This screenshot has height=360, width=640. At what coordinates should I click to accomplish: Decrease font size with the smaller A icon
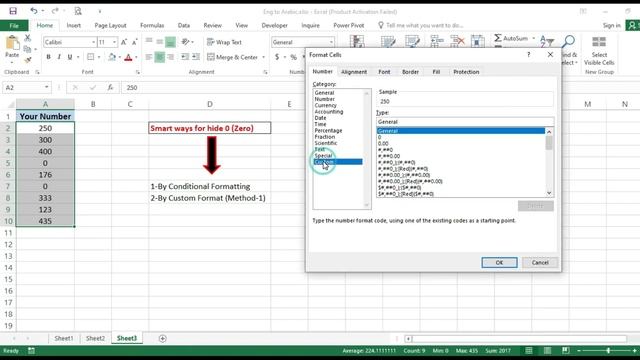pyautogui.click(x=134, y=42)
